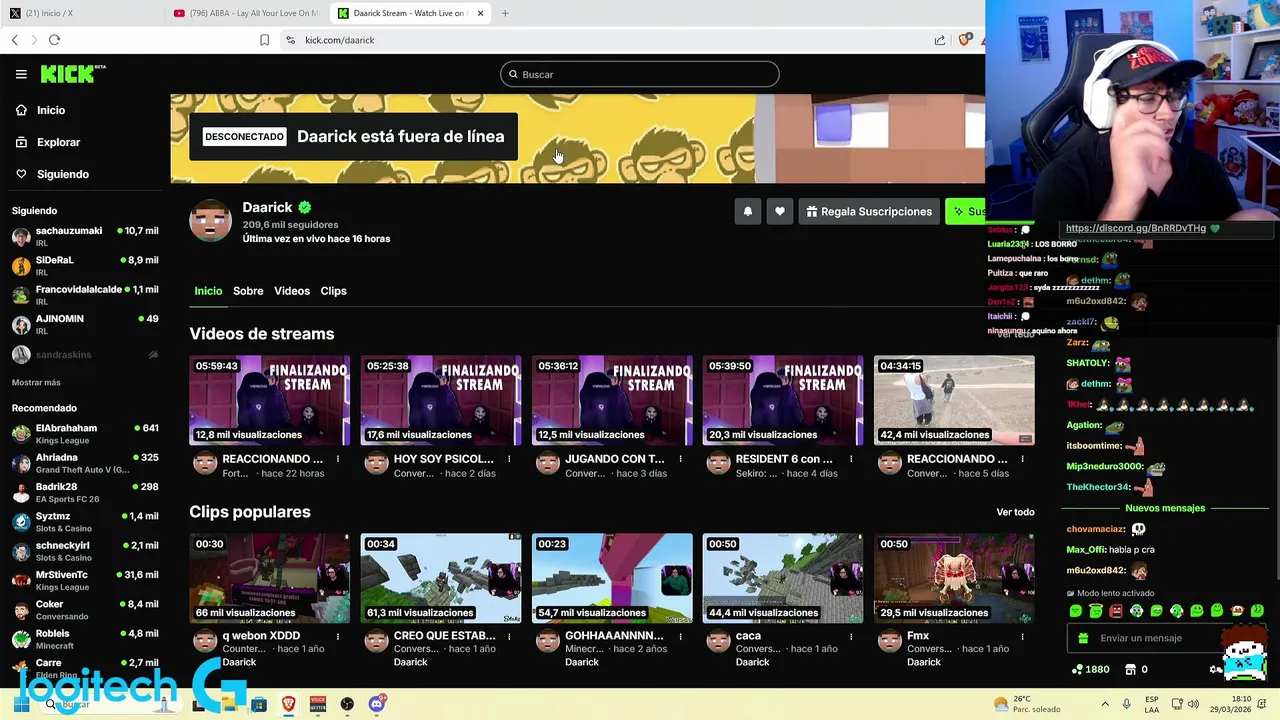Open the chat shop icon
Viewport: 1280px width, 720px height.
[1130, 669]
